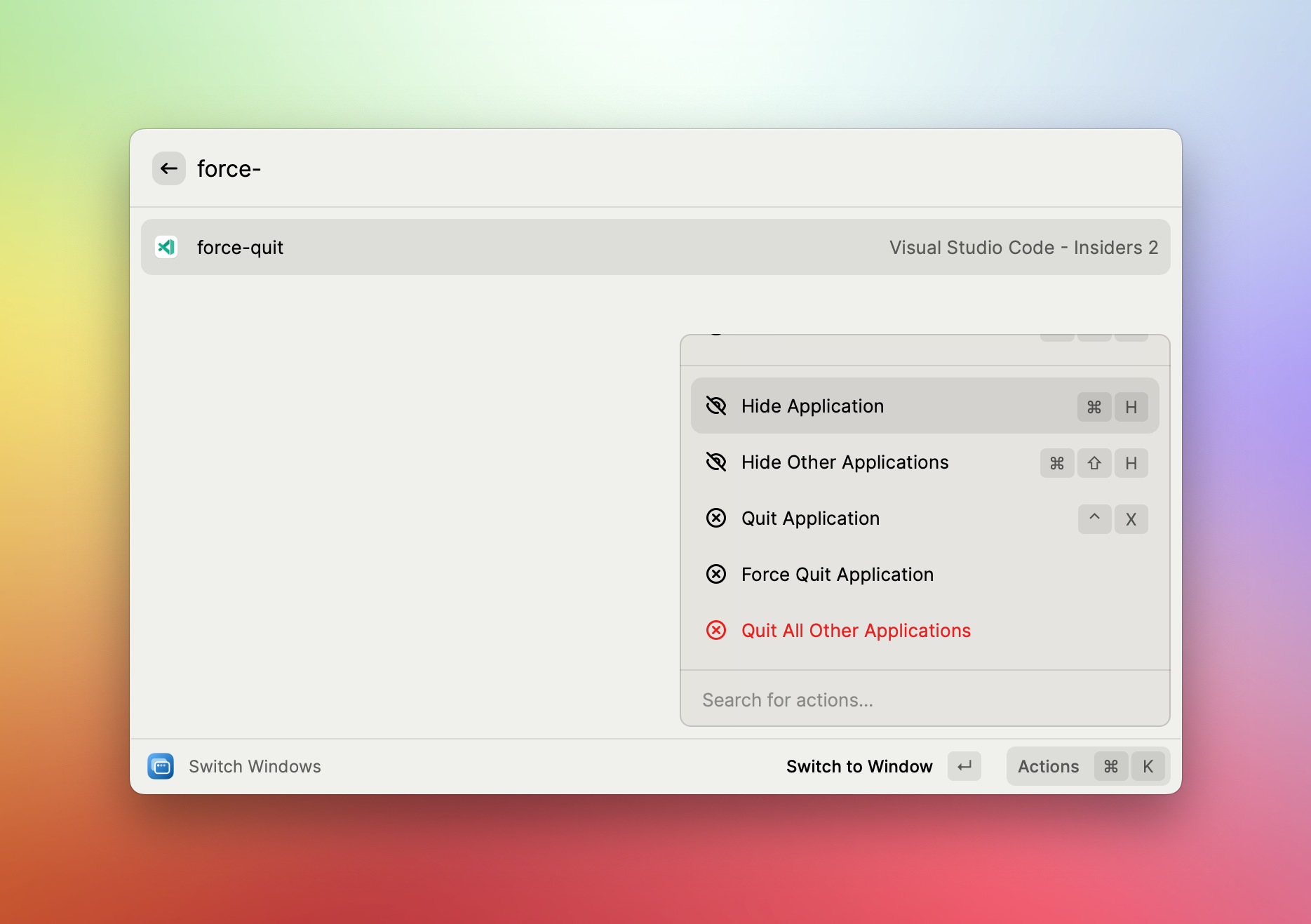Click the Command key symbol in Actions button
The width and height of the screenshot is (1311, 924).
click(1111, 766)
